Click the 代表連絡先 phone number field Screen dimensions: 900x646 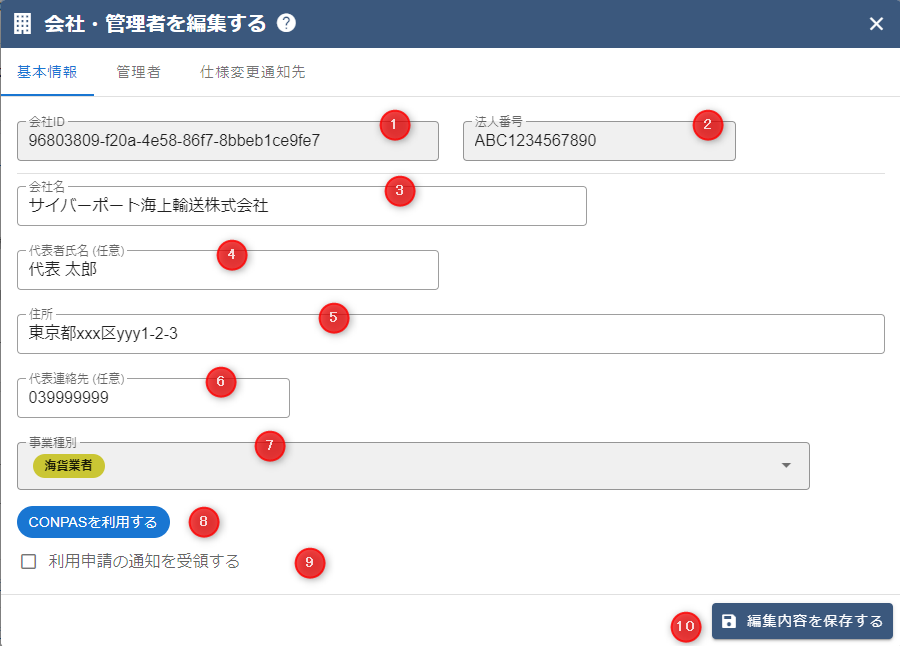click(x=153, y=398)
